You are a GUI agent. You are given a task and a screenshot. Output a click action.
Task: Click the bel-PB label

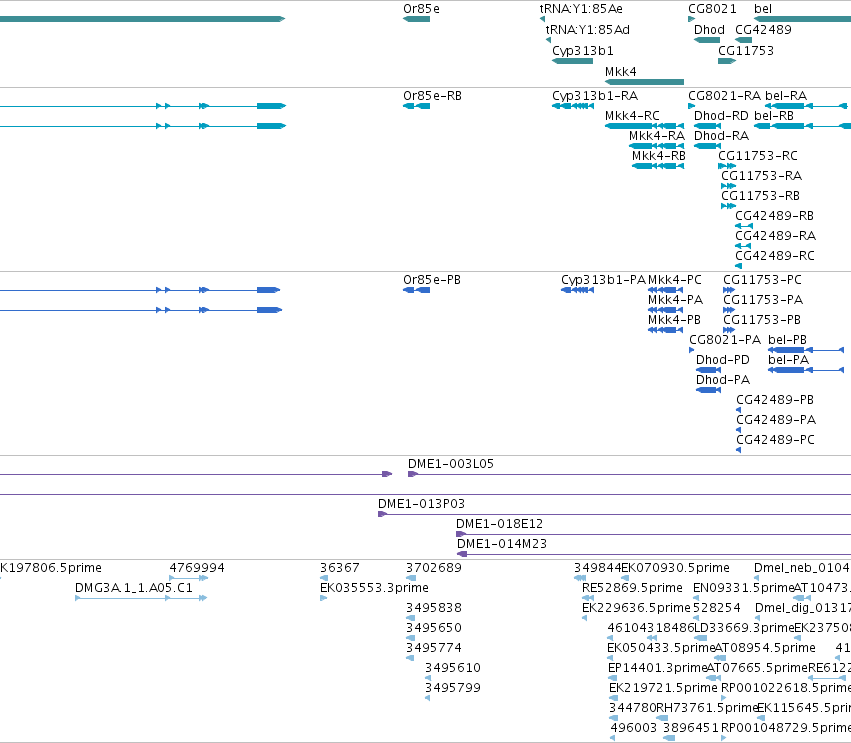pyautogui.click(x=788, y=340)
